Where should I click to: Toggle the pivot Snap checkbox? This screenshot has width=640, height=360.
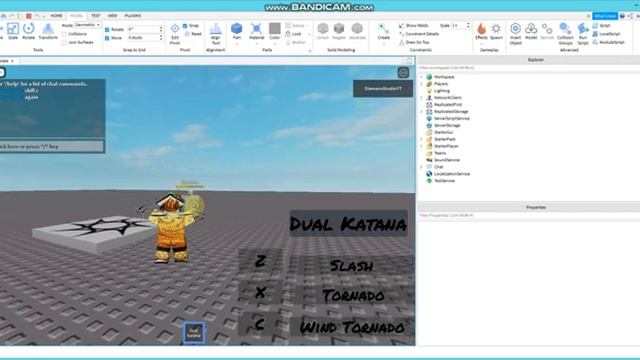pyautogui.click(x=185, y=26)
